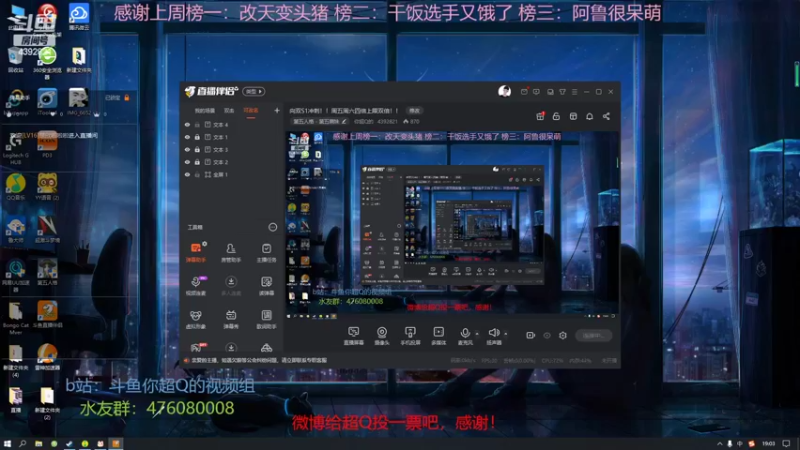This screenshot has width=800, height=450.
Task: Open the 弹幕助手 tool
Action: (x=196, y=252)
